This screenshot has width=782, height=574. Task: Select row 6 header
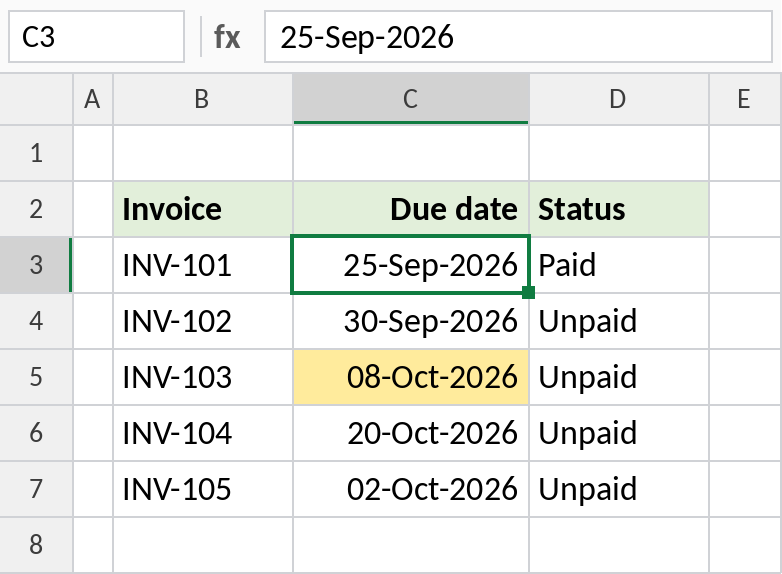coord(36,432)
